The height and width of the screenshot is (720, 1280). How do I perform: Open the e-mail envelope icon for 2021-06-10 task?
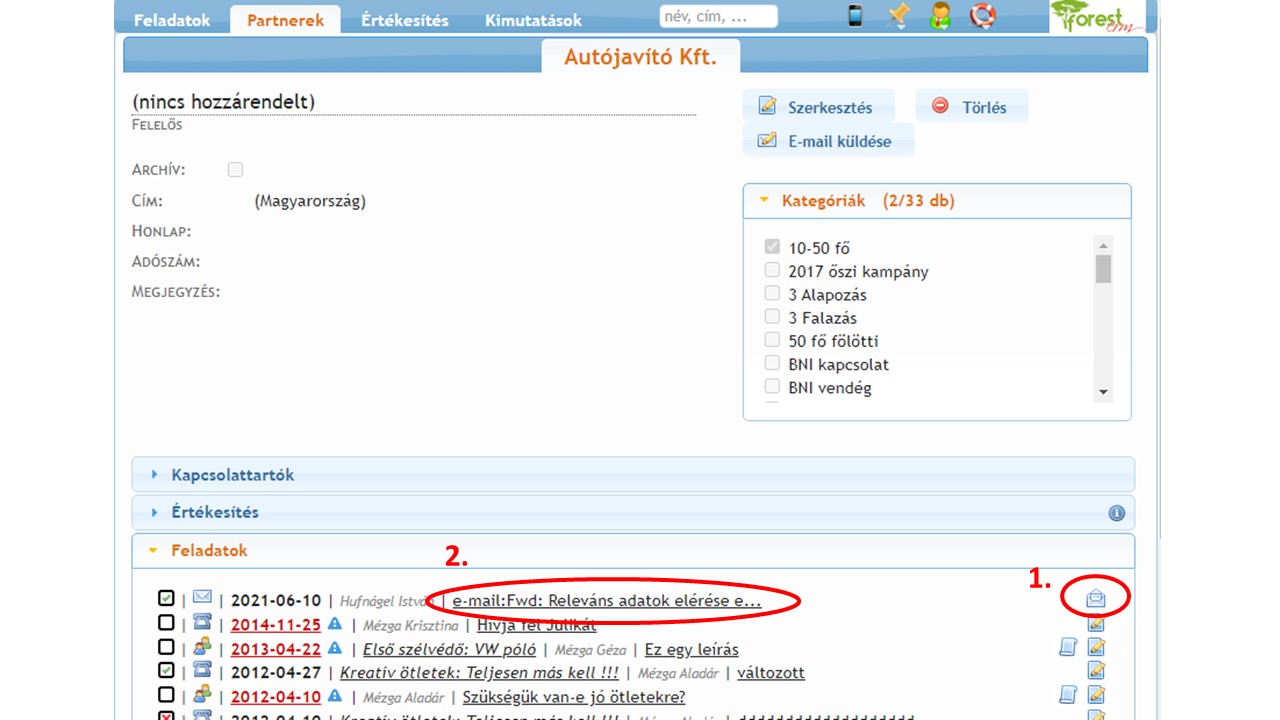[1096, 599]
